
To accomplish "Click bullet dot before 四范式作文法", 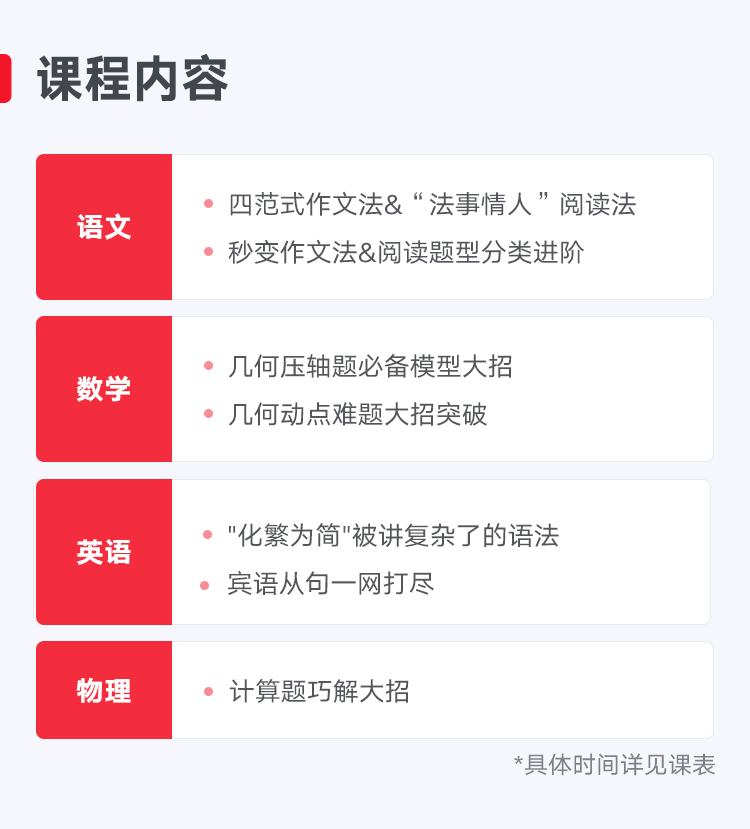I will pos(208,204).
